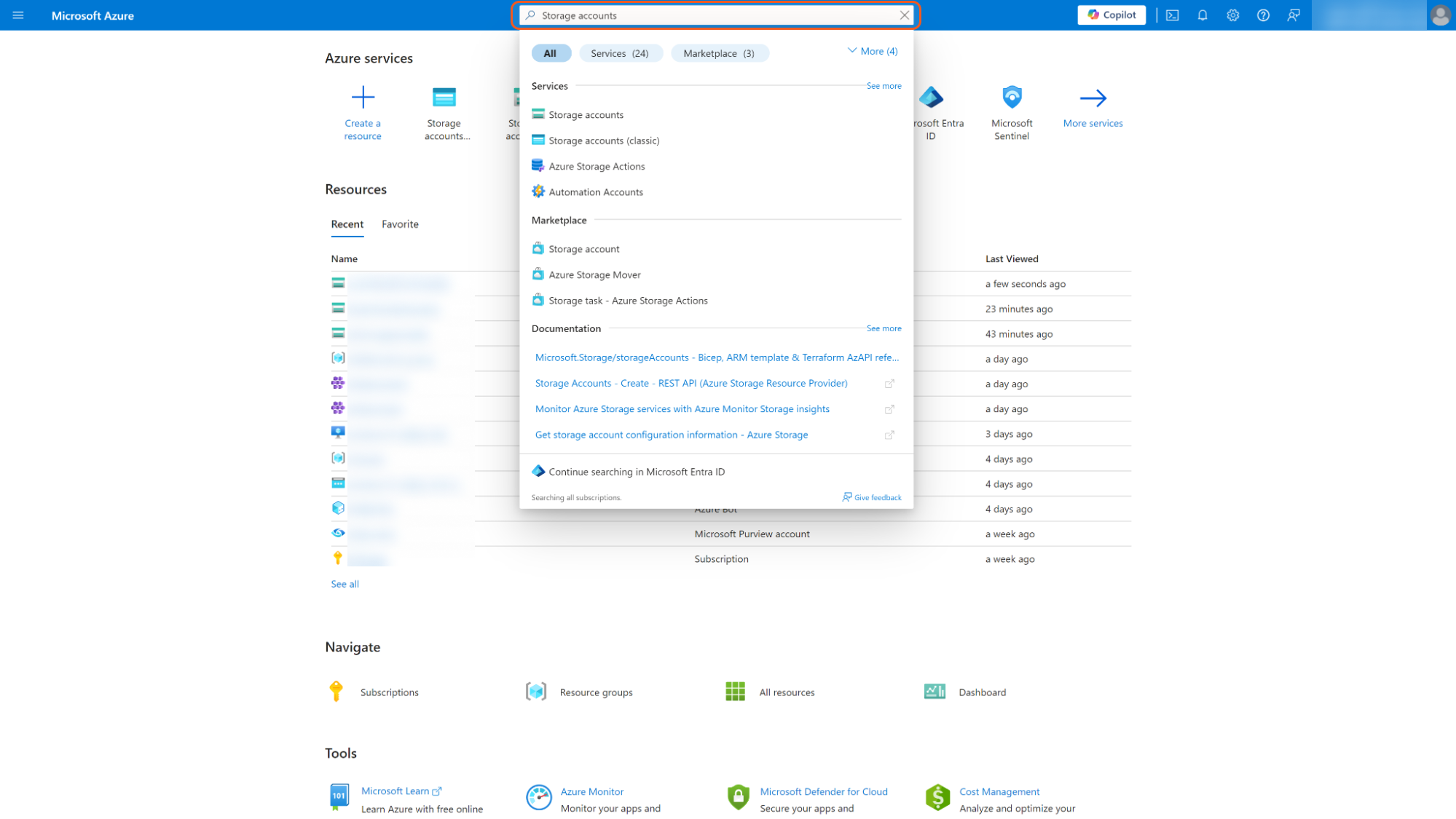1456x819 pixels.
Task: Open the help menu
Action: point(1263,15)
